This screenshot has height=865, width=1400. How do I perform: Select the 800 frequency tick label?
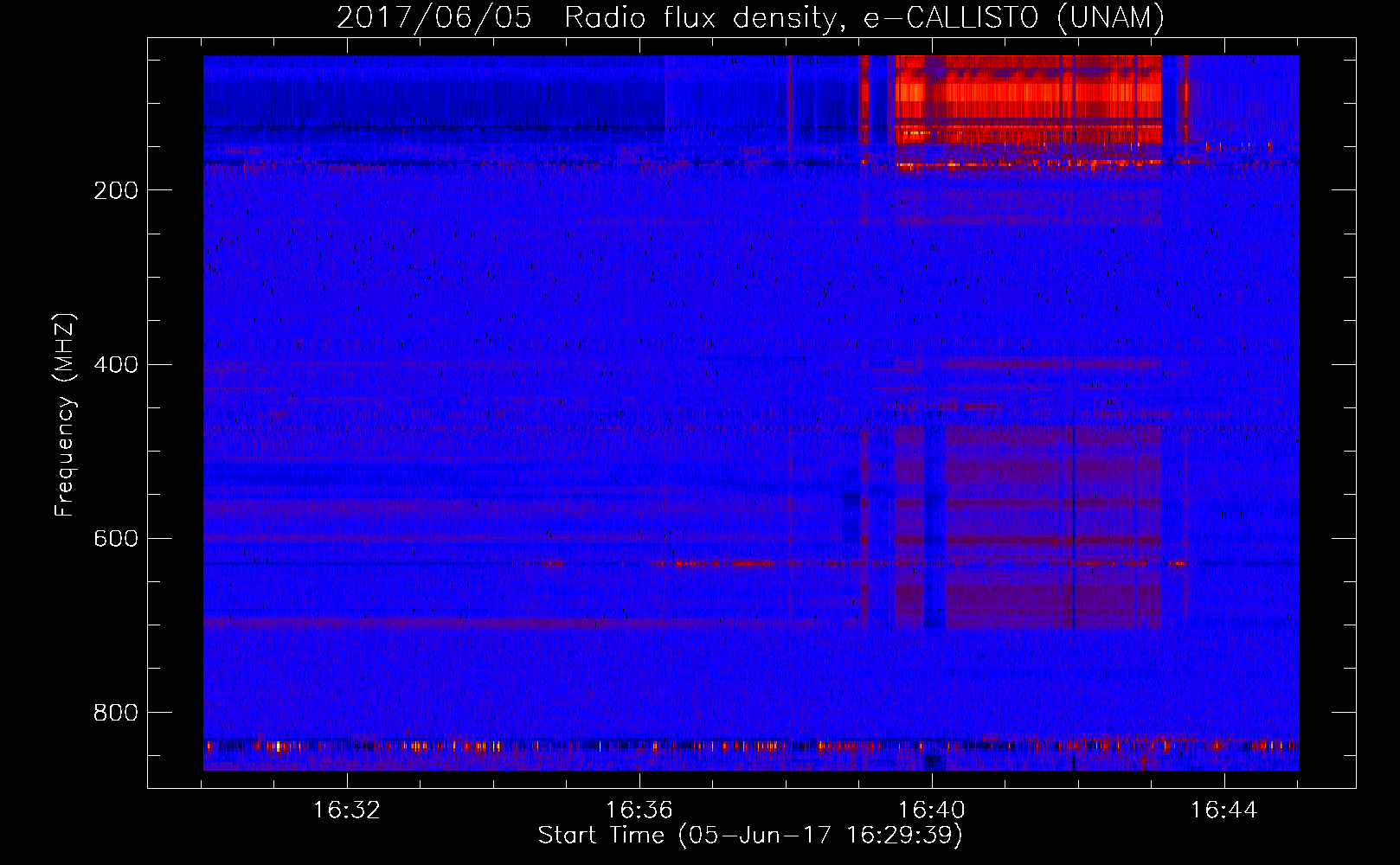pyautogui.click(x=116, y=712)
